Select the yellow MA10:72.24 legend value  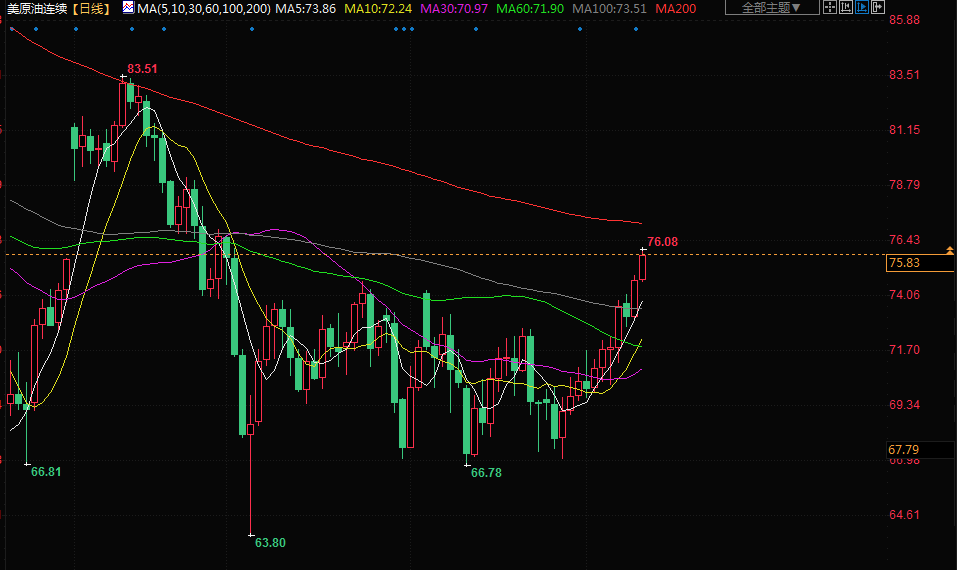coord(378,9)
